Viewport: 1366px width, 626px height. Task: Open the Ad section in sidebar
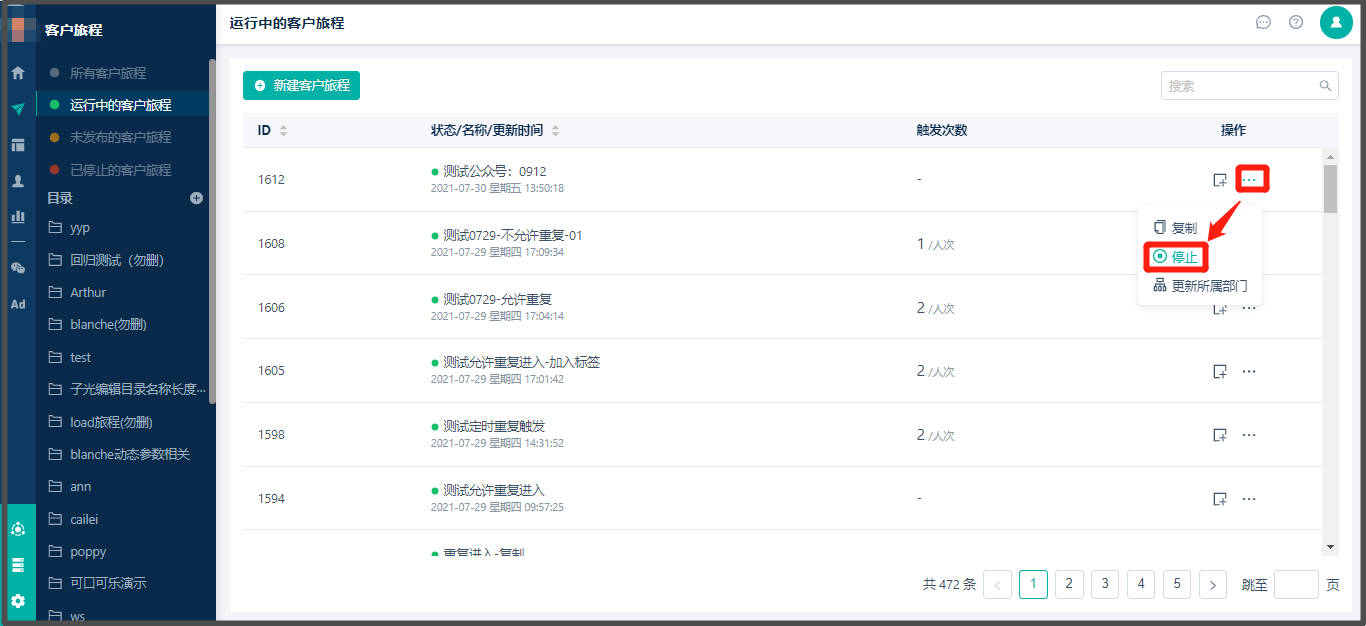coord(17,304)
